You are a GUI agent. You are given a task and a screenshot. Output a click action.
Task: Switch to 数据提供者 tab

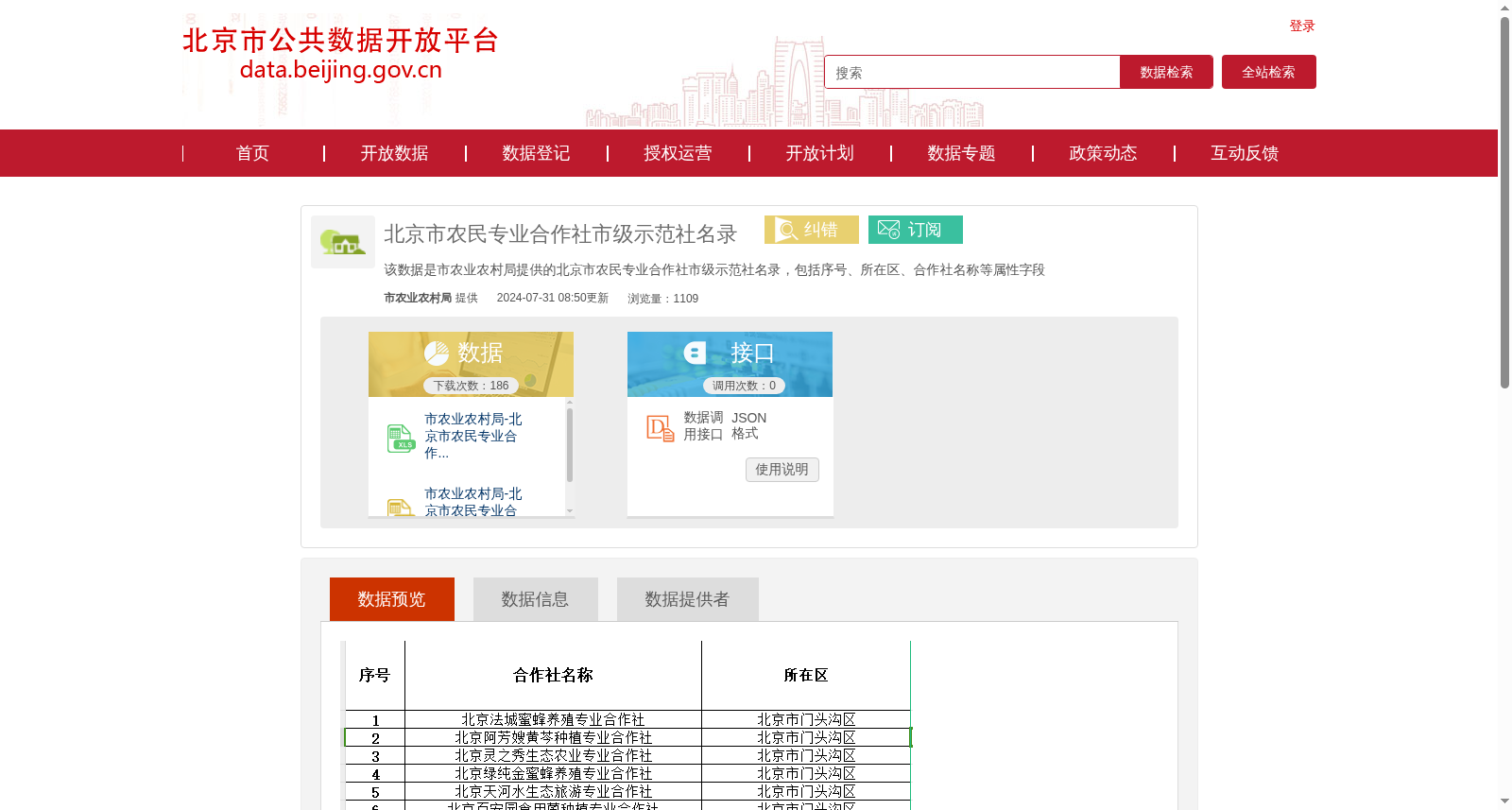coord(688,599)
